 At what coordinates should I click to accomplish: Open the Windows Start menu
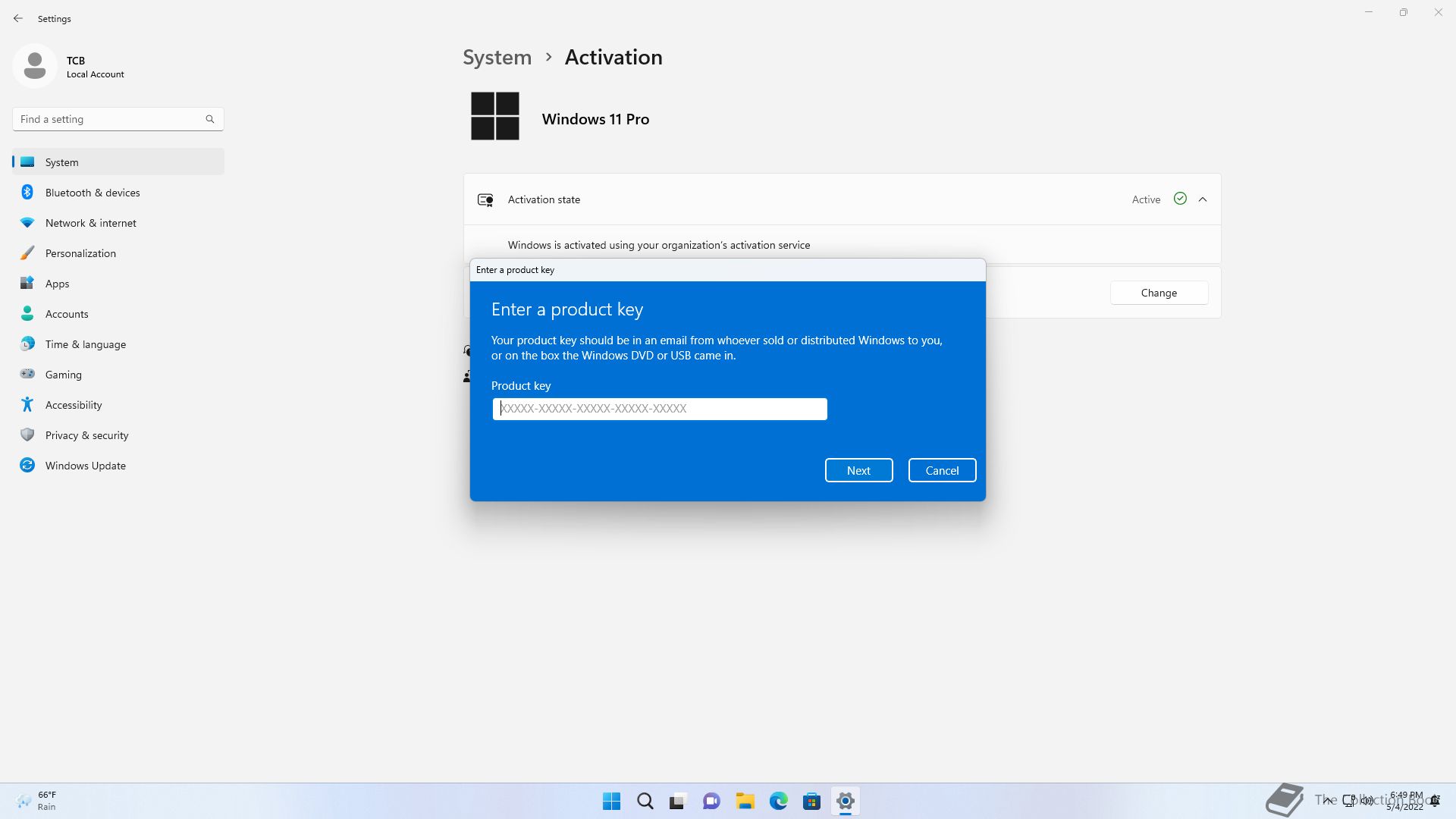[611, 801]
